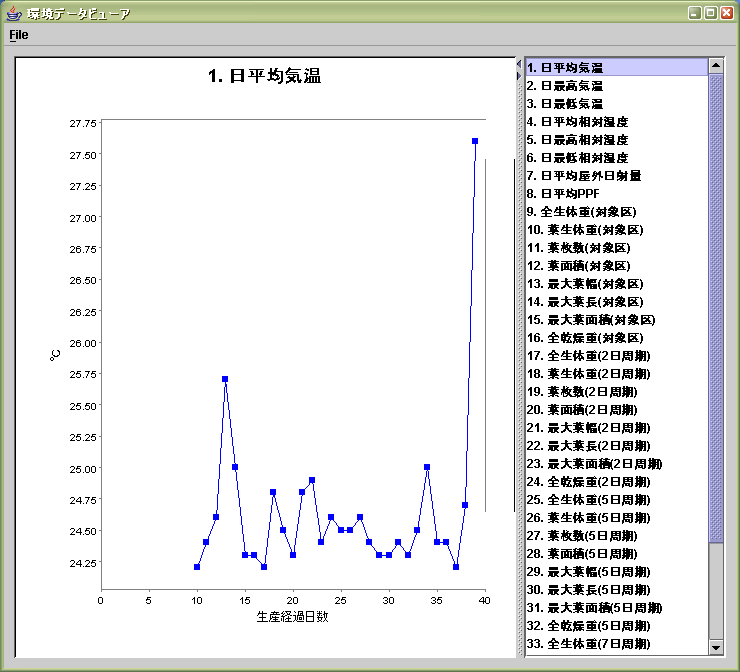
Task: Click the empty scrollbar track below the thumb
Action: tap(715, 590)
